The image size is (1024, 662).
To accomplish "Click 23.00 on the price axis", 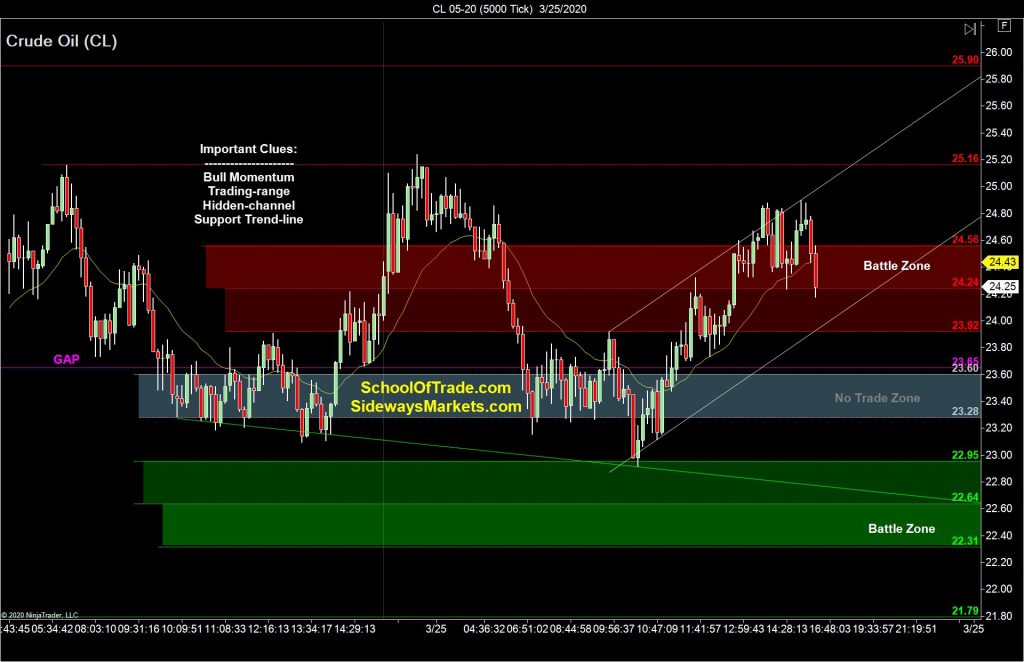I will 999,454.
